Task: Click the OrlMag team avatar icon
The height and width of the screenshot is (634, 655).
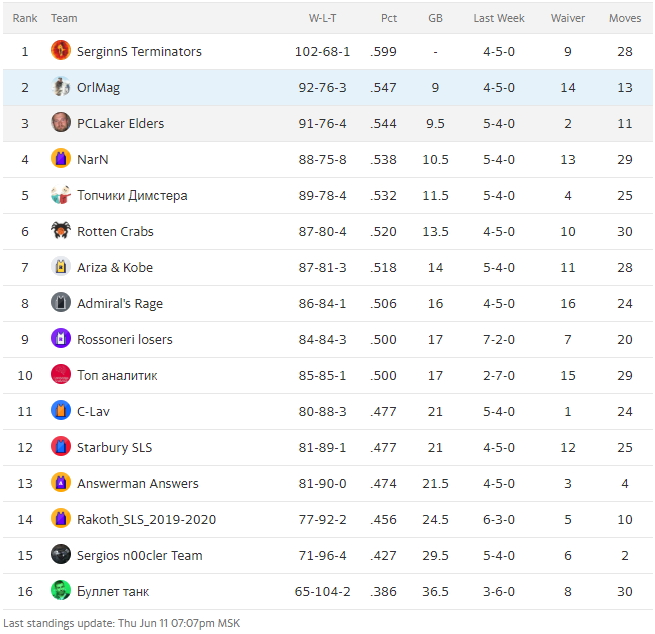Action: pyautogui.click(x=61, y=87)
